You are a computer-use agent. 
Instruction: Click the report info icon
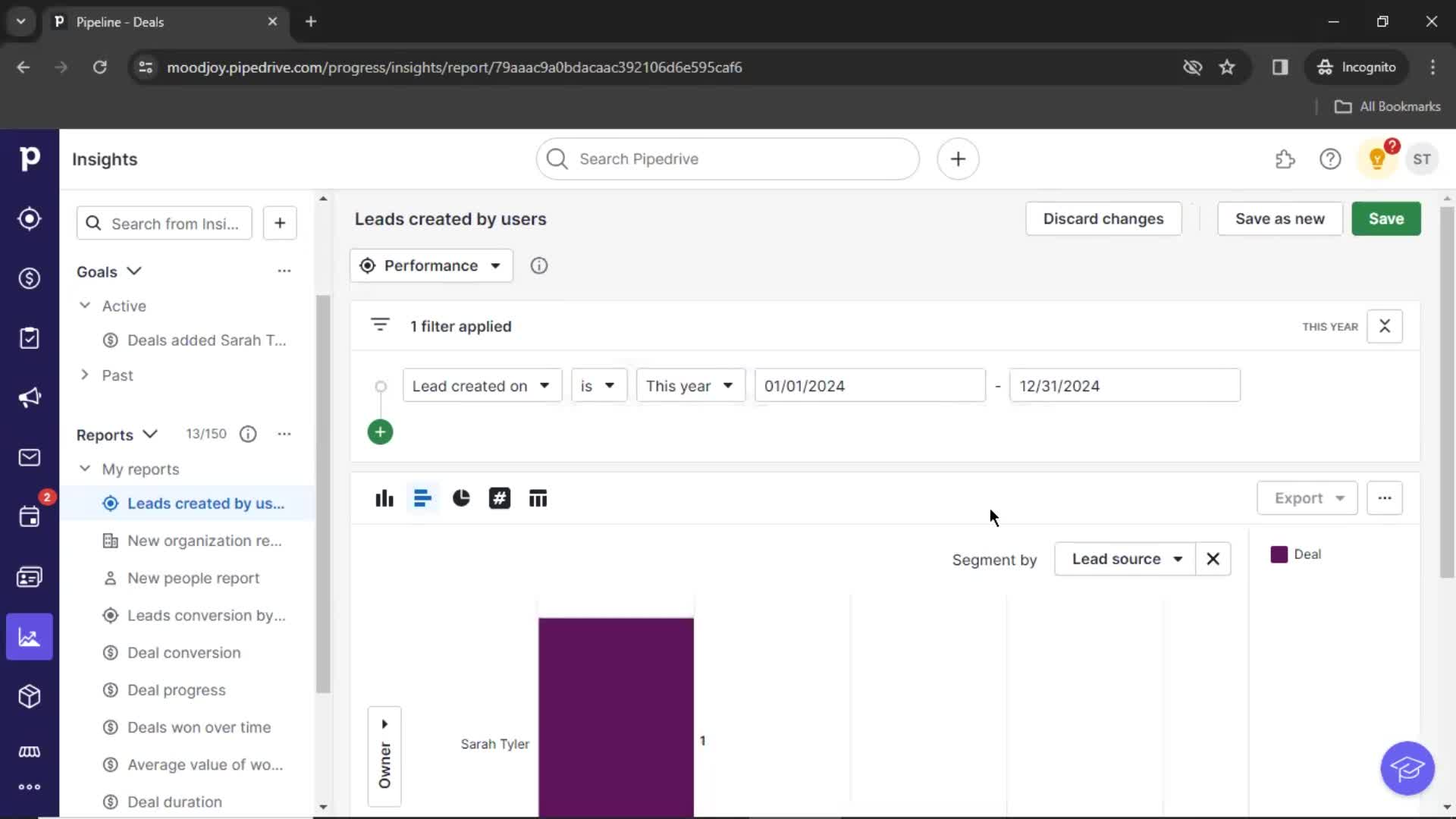pos(539,265)
